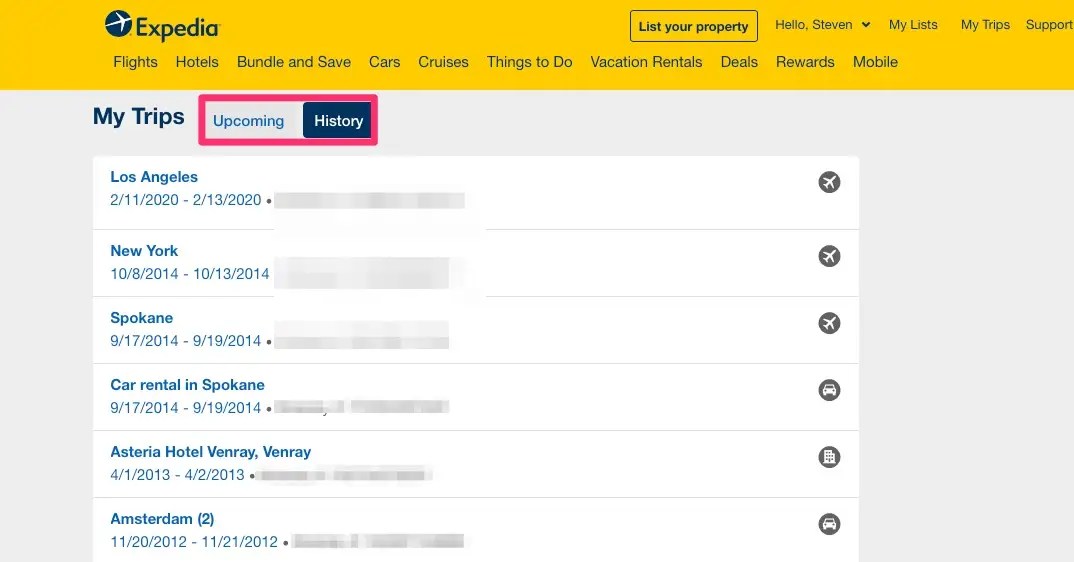Open the Rewards page

click(x=806, y=62)
